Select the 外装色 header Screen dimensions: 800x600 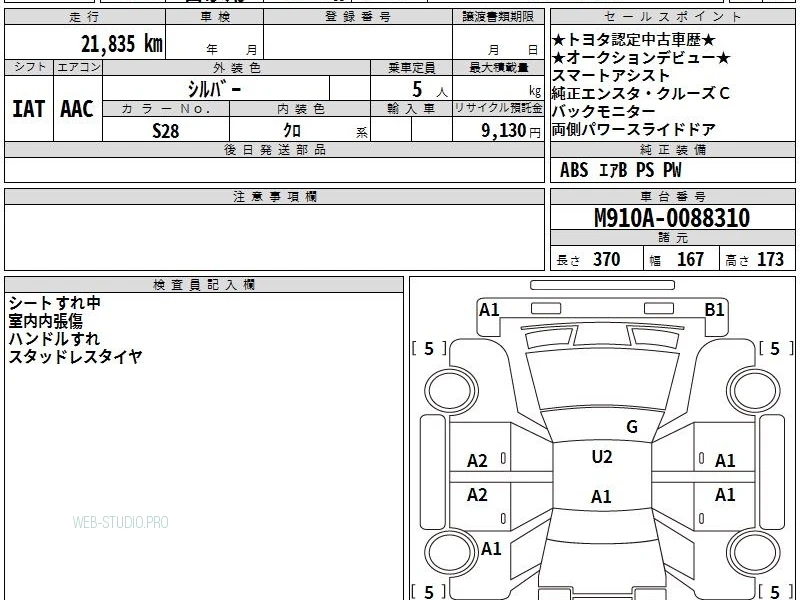237,67
